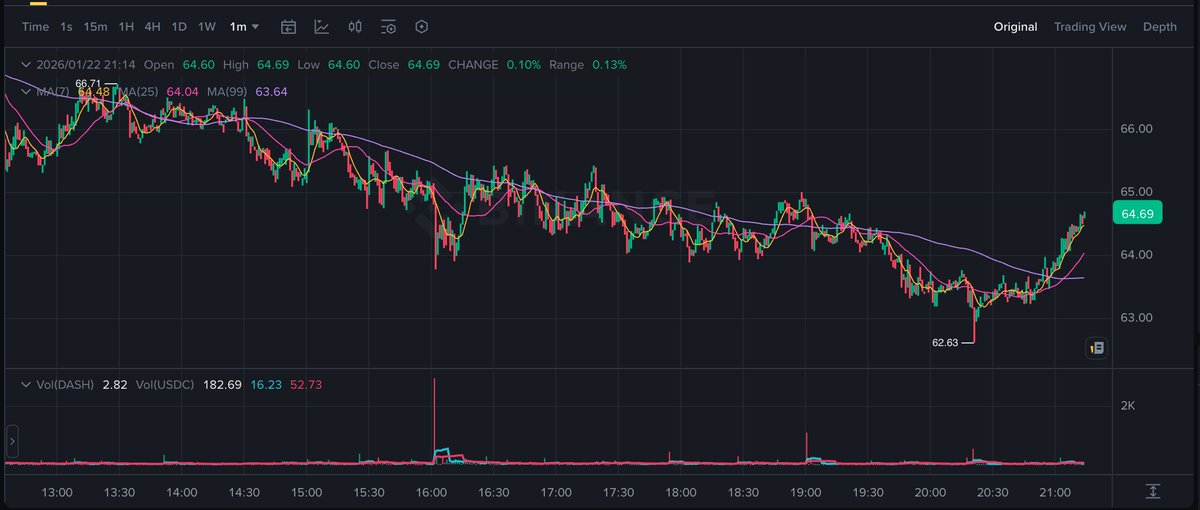Collapse the MA indicator row chevron
Viewport: 1200px width, 510px height.
click(26, 92)
